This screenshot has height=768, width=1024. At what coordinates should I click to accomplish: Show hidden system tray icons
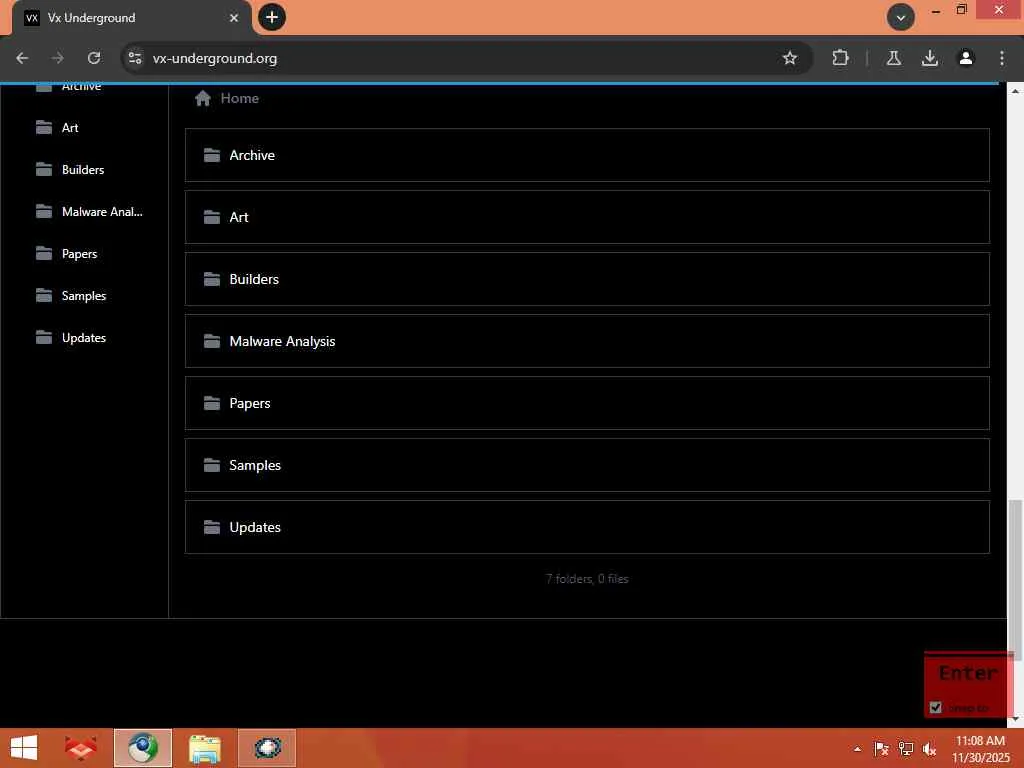coord(857,749)
